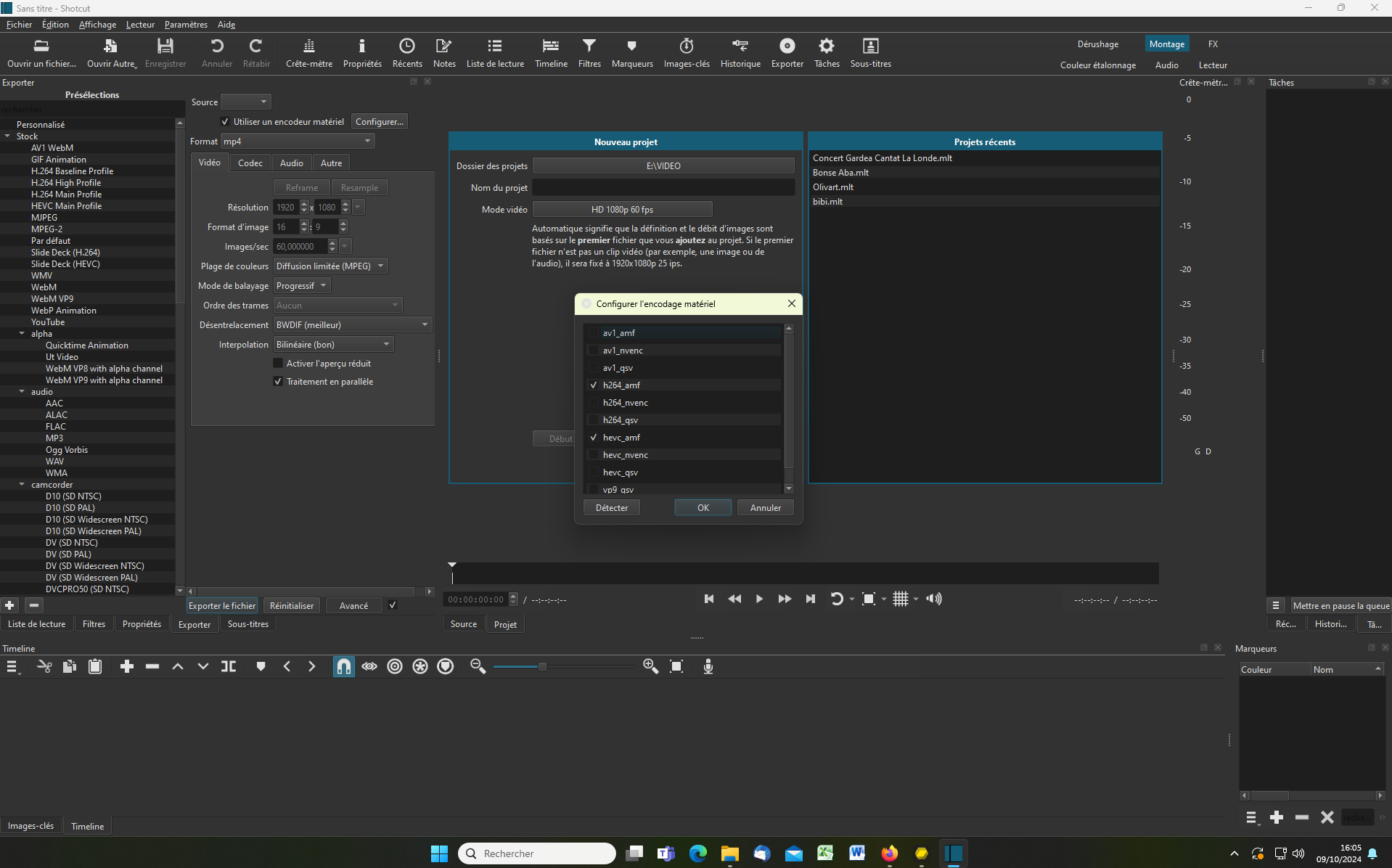Viewport: 1392px width, 868px height.
Task: Toggle Utiliser un encodeur matériel checkbox
Action: (x=225, y=122)
